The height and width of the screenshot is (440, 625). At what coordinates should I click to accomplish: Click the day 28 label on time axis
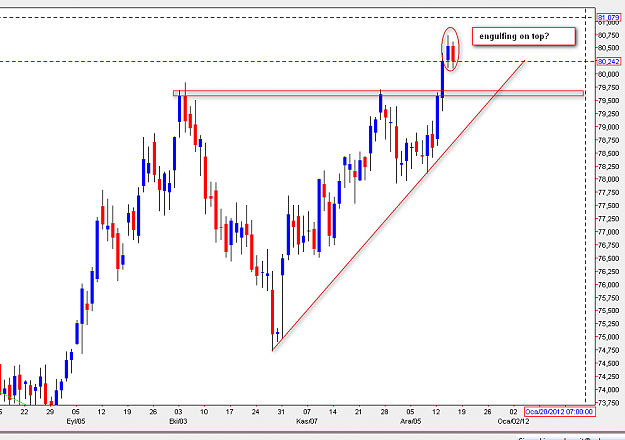tap(384, 412)
